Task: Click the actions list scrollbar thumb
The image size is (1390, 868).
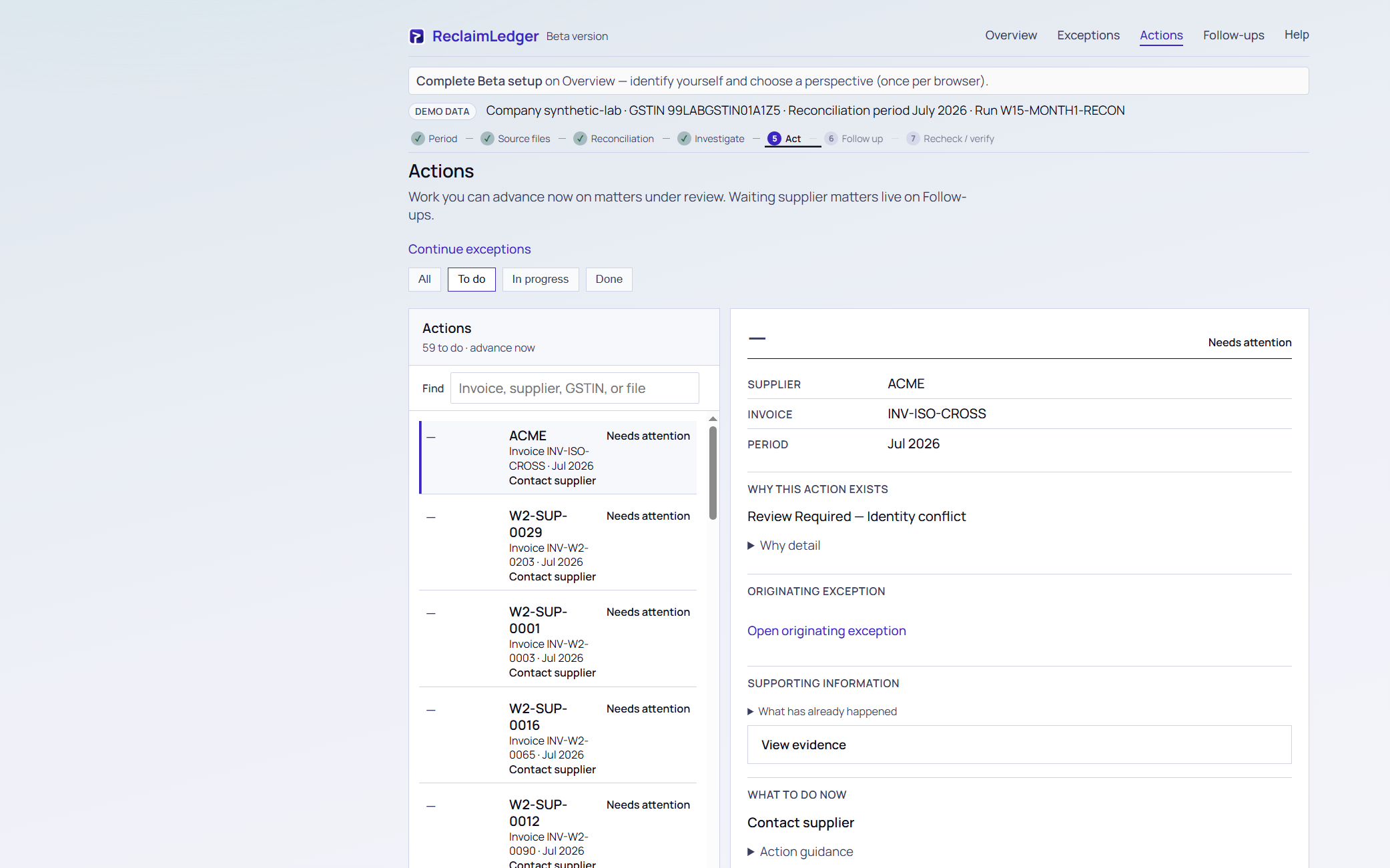Action: (x=713, y=472)
